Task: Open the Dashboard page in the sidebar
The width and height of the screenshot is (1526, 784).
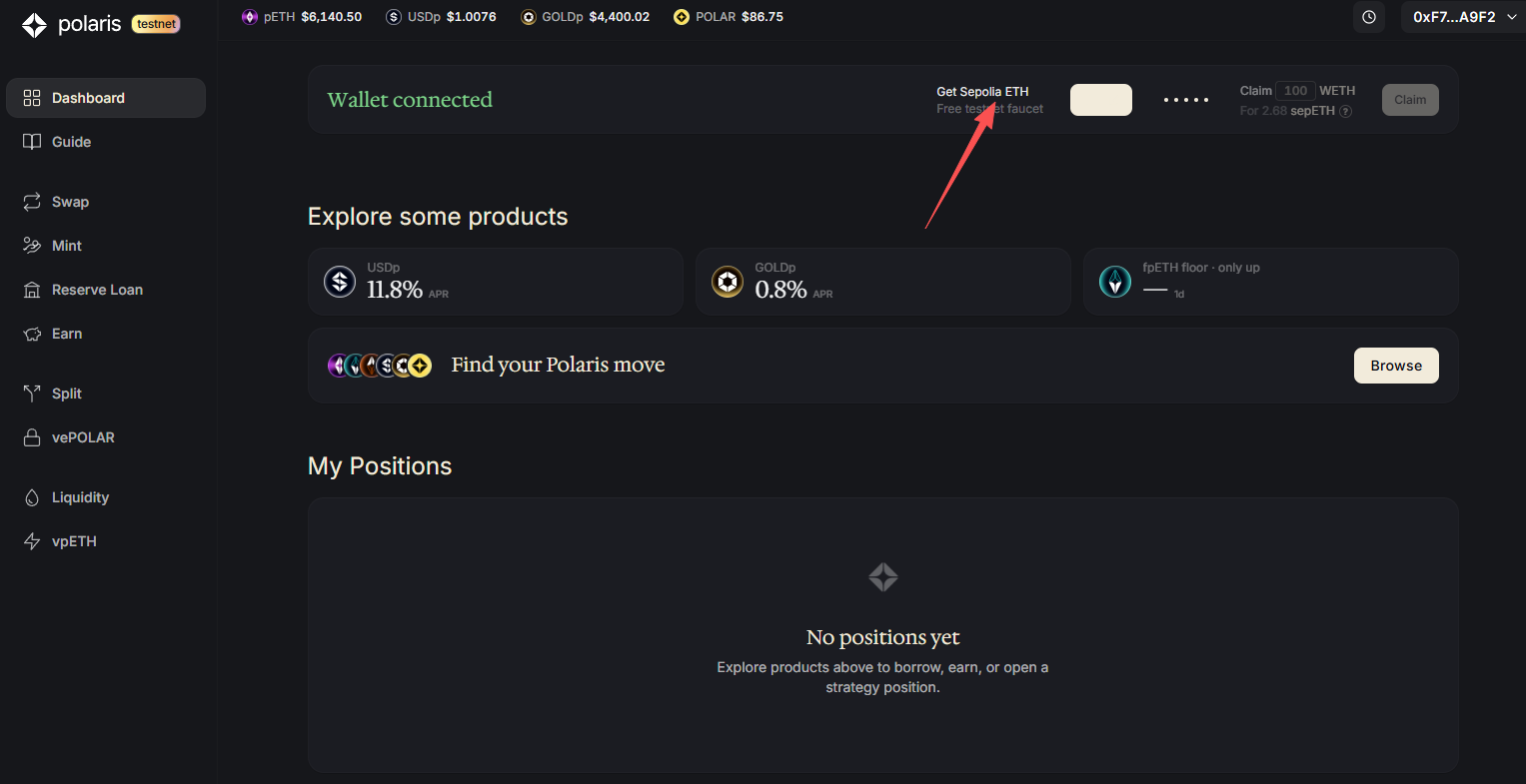Action: (x=106, y=98)
